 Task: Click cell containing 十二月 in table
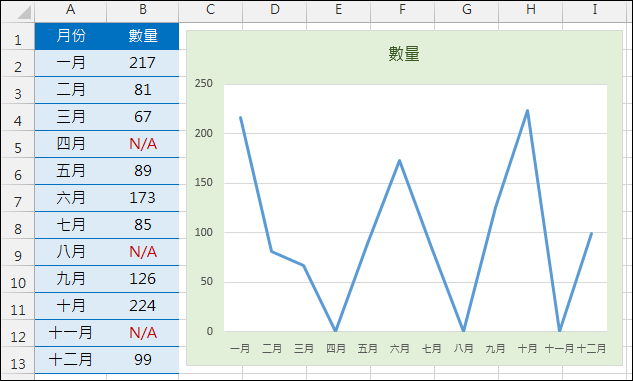pyautogui.click(x=71, y=360)
